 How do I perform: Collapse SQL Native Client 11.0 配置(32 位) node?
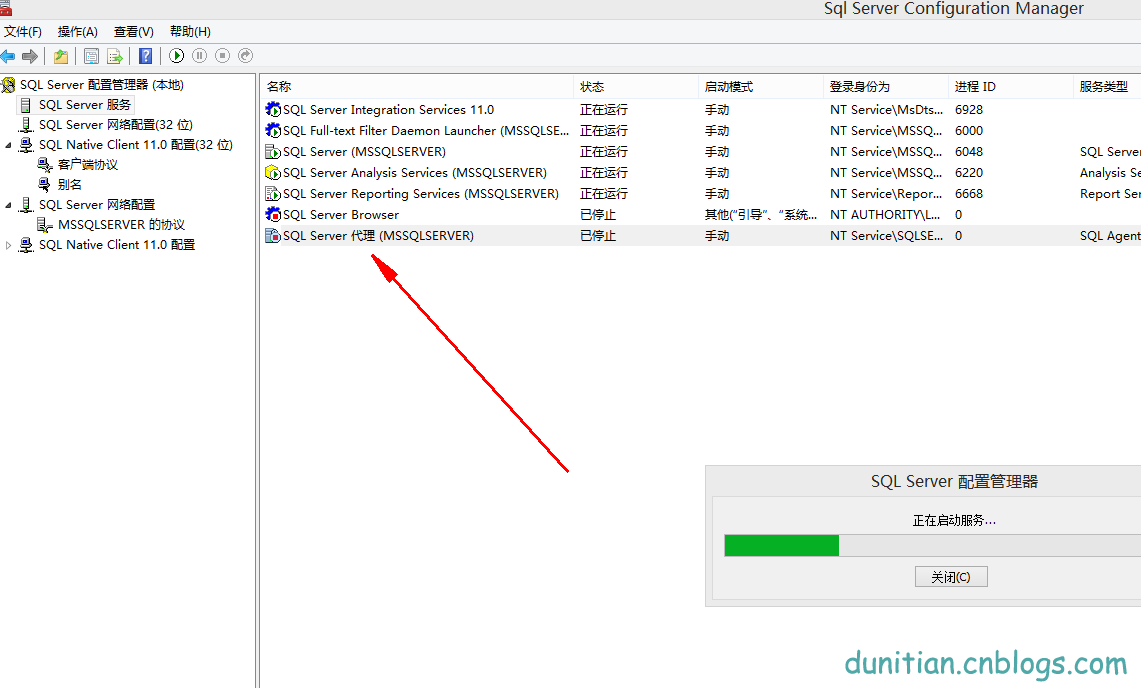tap(9, 146)
